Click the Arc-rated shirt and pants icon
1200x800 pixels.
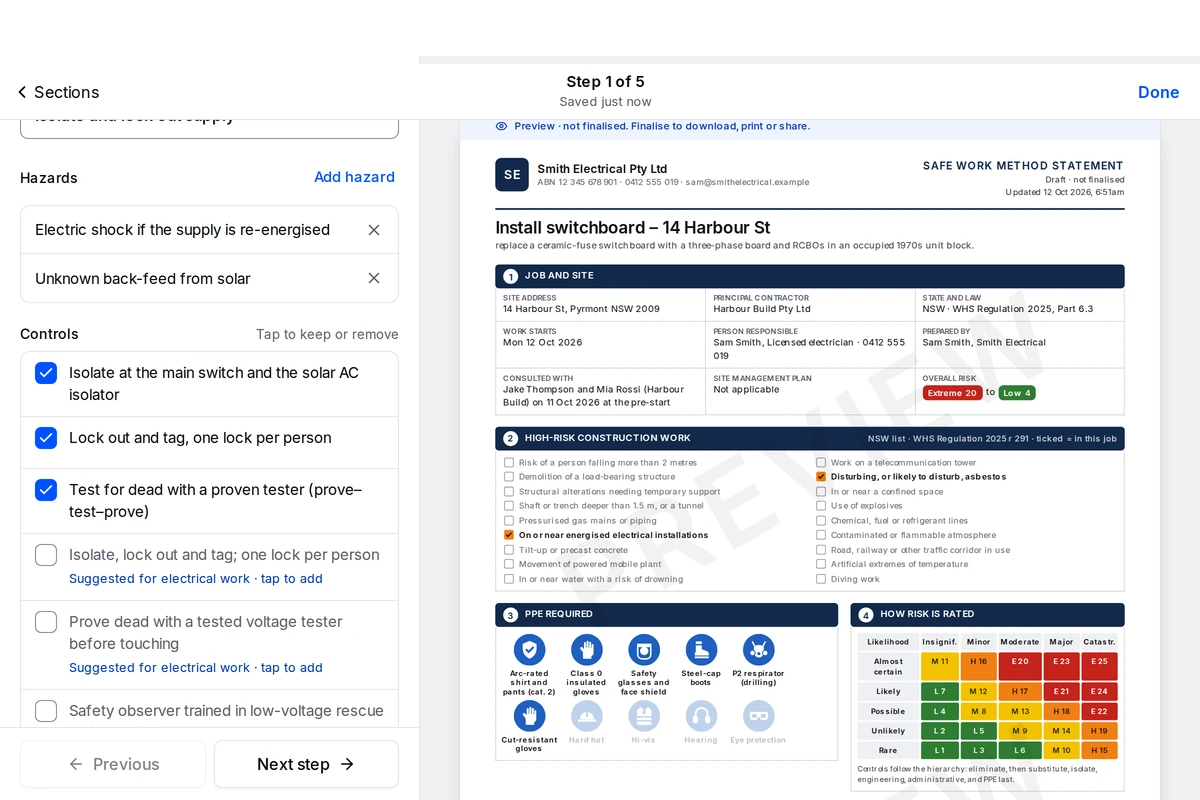529,650
